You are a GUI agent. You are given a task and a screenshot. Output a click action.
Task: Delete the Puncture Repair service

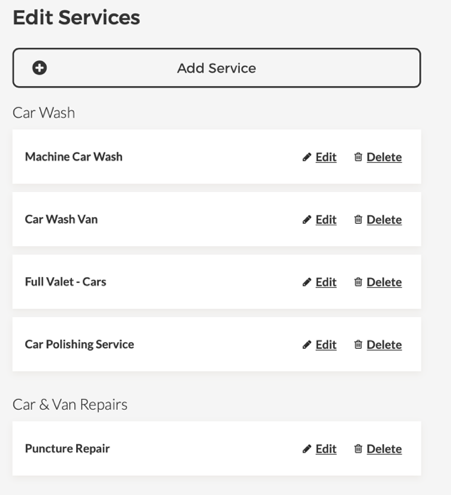(384, 449)
